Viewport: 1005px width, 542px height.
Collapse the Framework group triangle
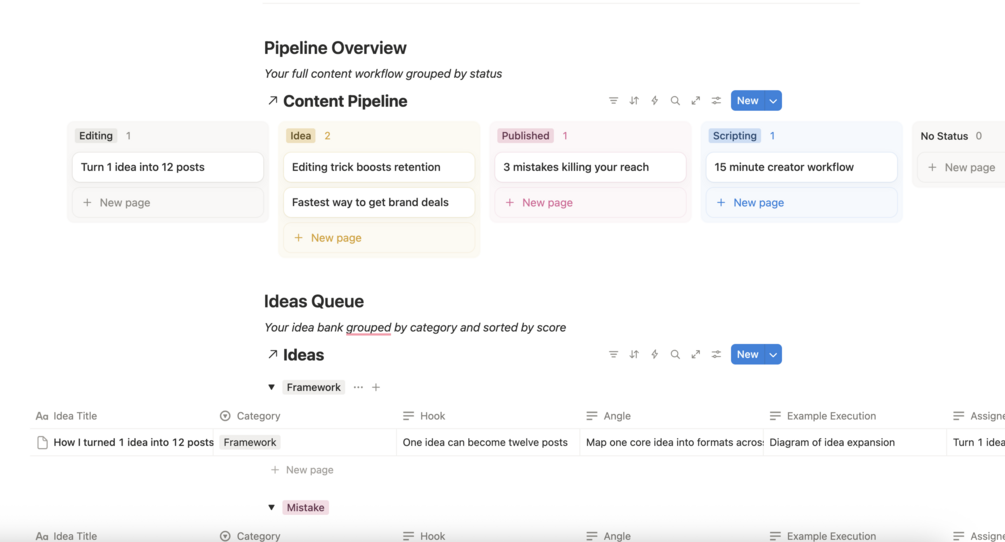pos(271,387)
